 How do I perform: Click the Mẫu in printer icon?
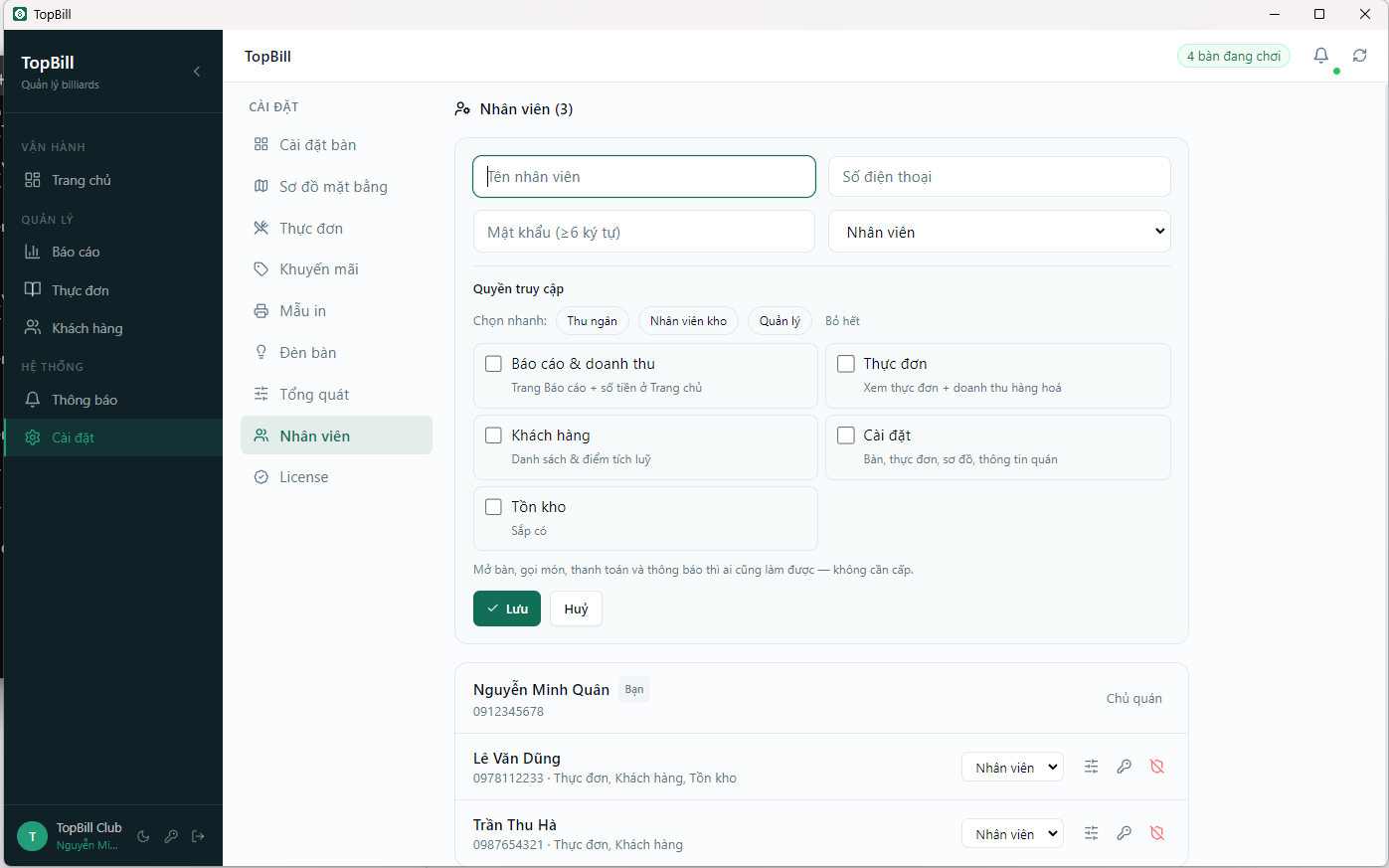click(261, 311)
